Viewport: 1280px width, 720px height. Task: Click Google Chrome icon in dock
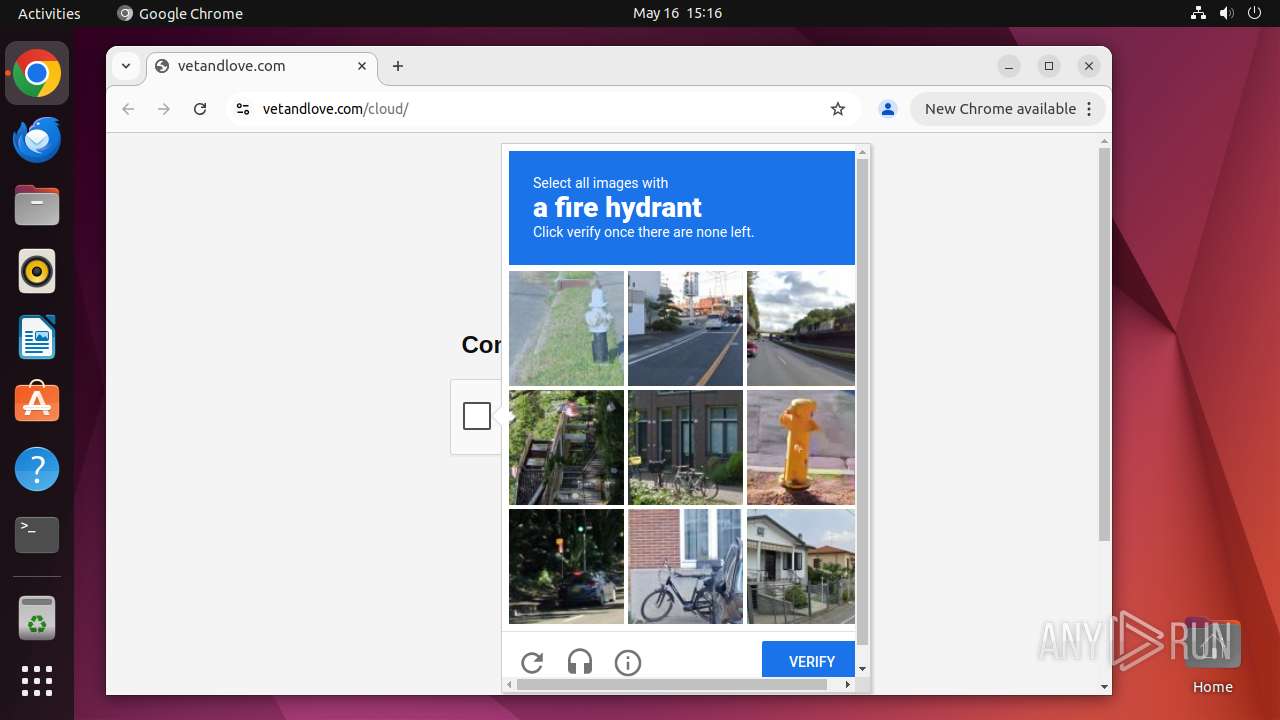pos(37,74)
